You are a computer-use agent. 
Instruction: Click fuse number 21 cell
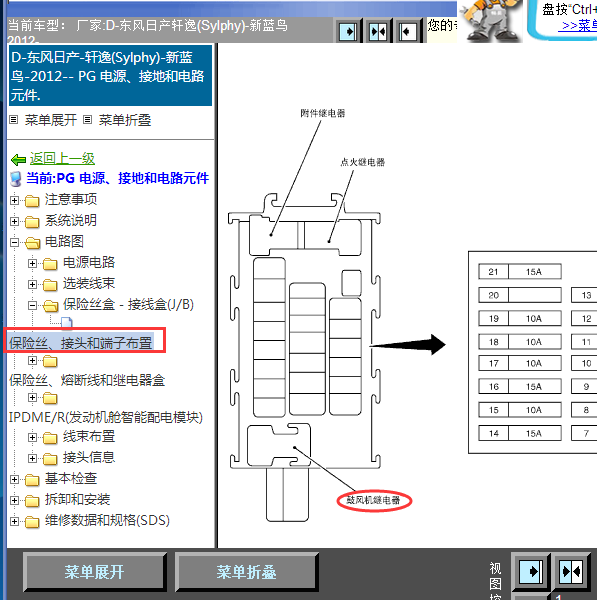[493, 272]
